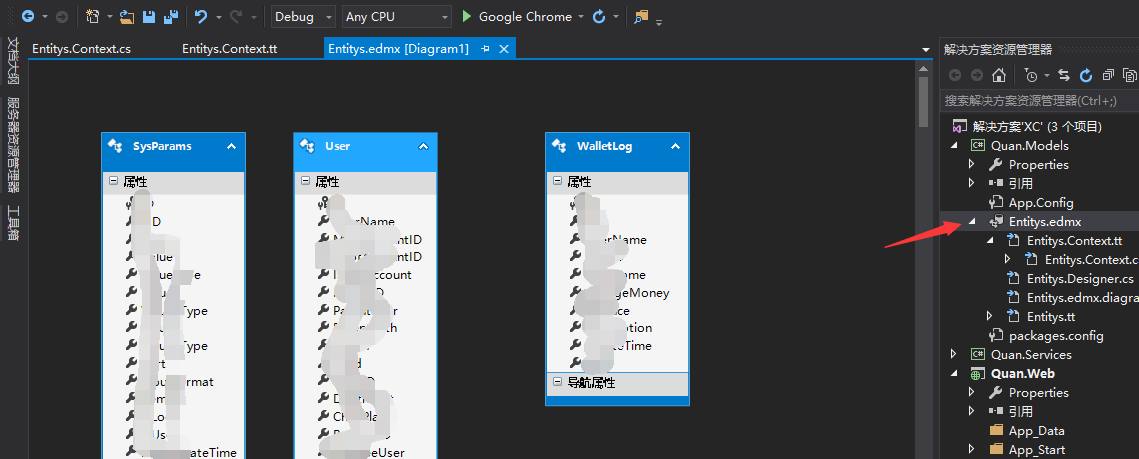Image resolution: width=1139 pixels, height=459 pixels.
Task: Switch to the Entitys.Context.tt tab
Action: pos(229,48)
